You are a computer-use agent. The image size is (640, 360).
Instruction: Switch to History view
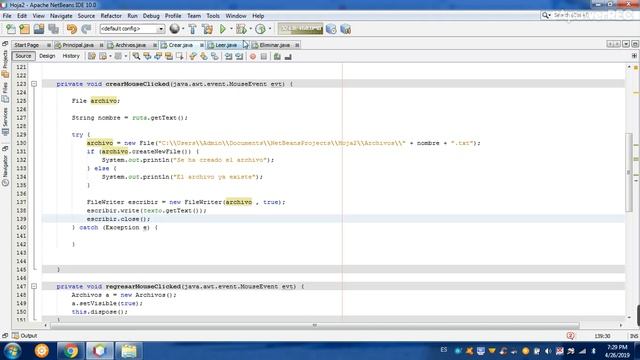pyautogui.click(x=71, y=56)
